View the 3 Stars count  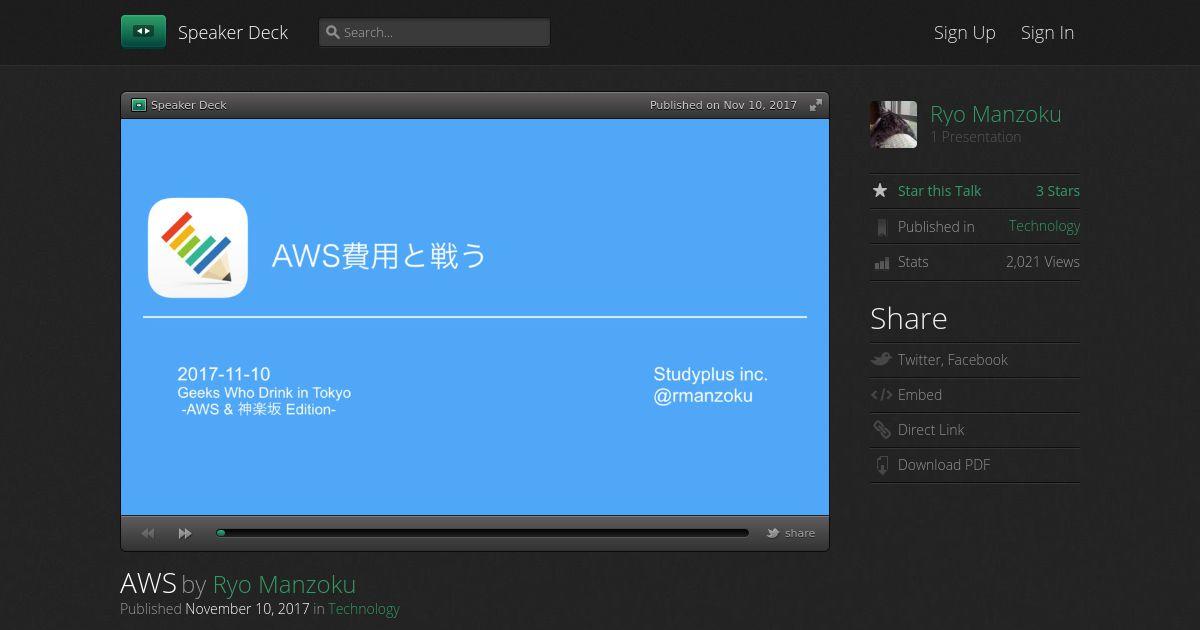[x=1057, y=191]
